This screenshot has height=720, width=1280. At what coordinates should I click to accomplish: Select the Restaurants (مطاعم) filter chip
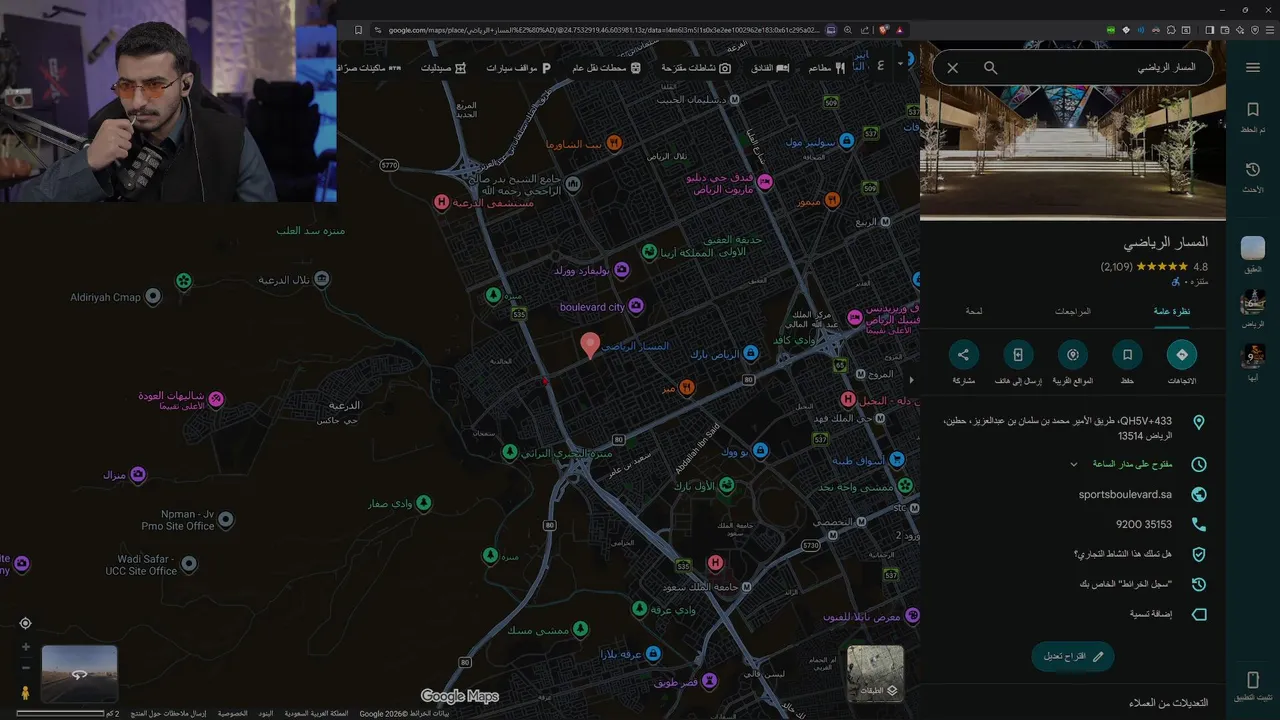pos(827,67)
